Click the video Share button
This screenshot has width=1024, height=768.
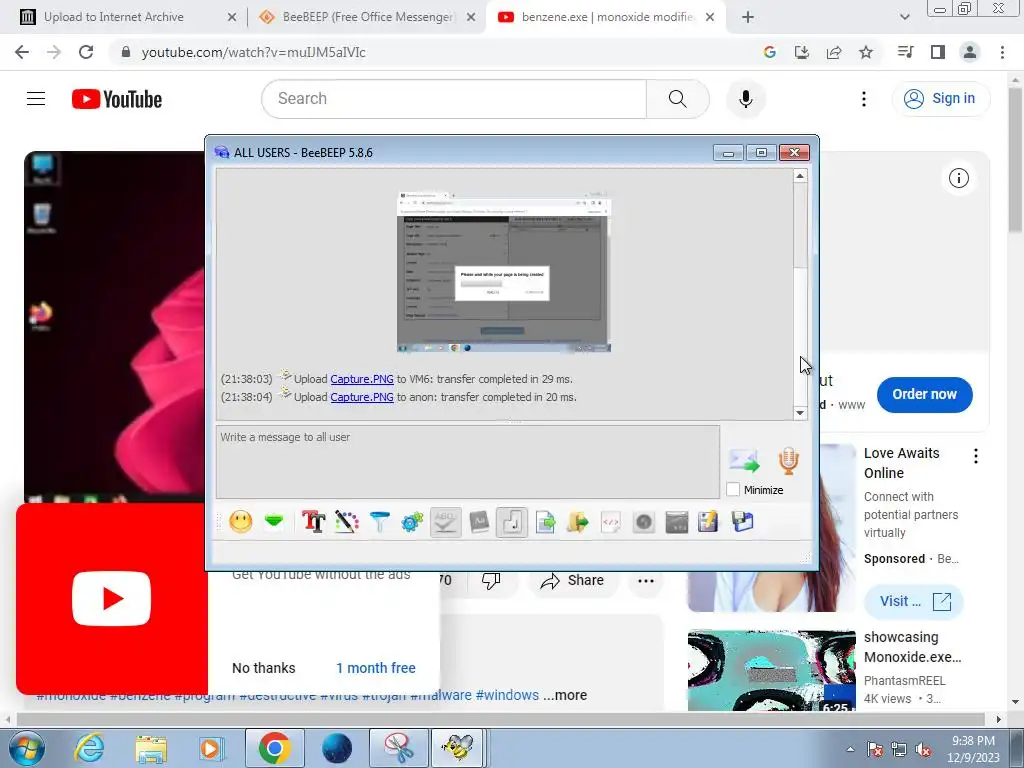click(572, 581)
